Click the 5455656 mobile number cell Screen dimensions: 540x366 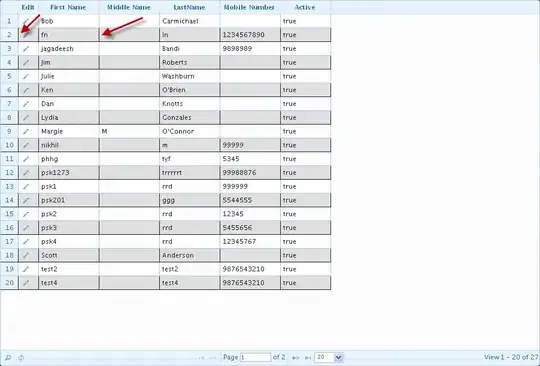coord(250,228)
